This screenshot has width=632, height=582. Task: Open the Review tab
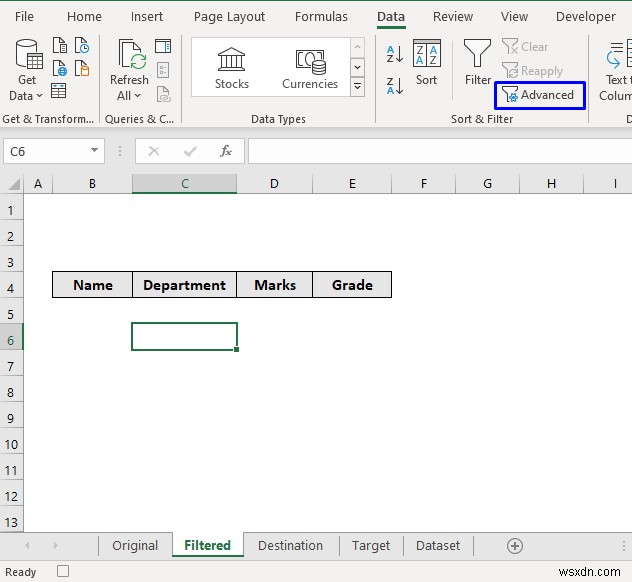(x=453, y=17)
